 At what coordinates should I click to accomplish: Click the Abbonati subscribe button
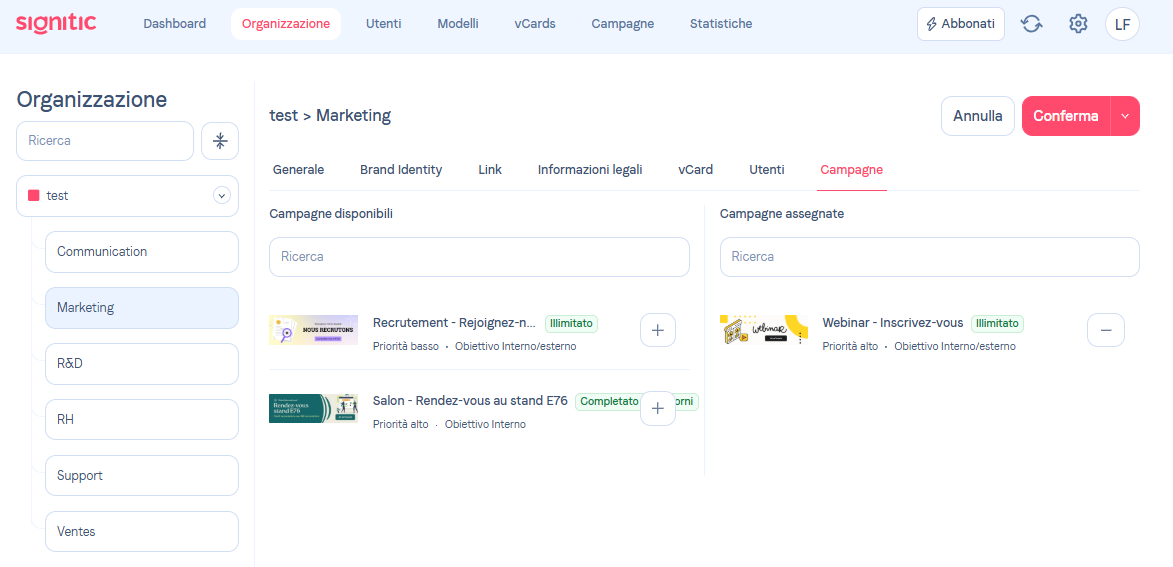coord(960,24)
